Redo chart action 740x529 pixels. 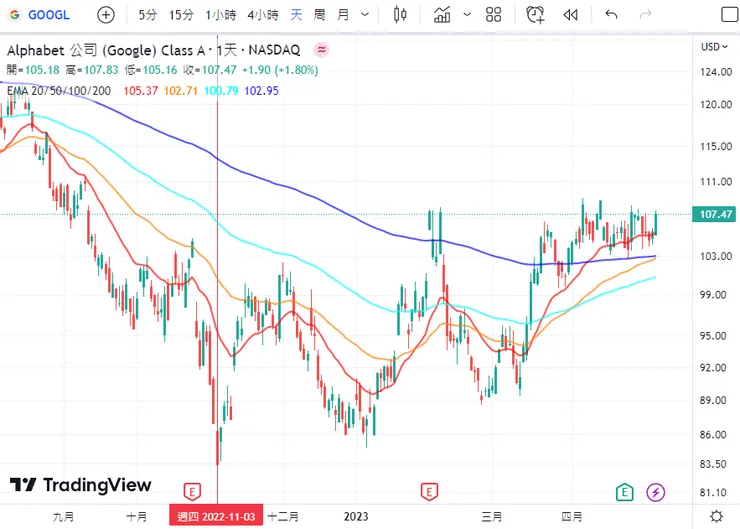coord(645,15)
